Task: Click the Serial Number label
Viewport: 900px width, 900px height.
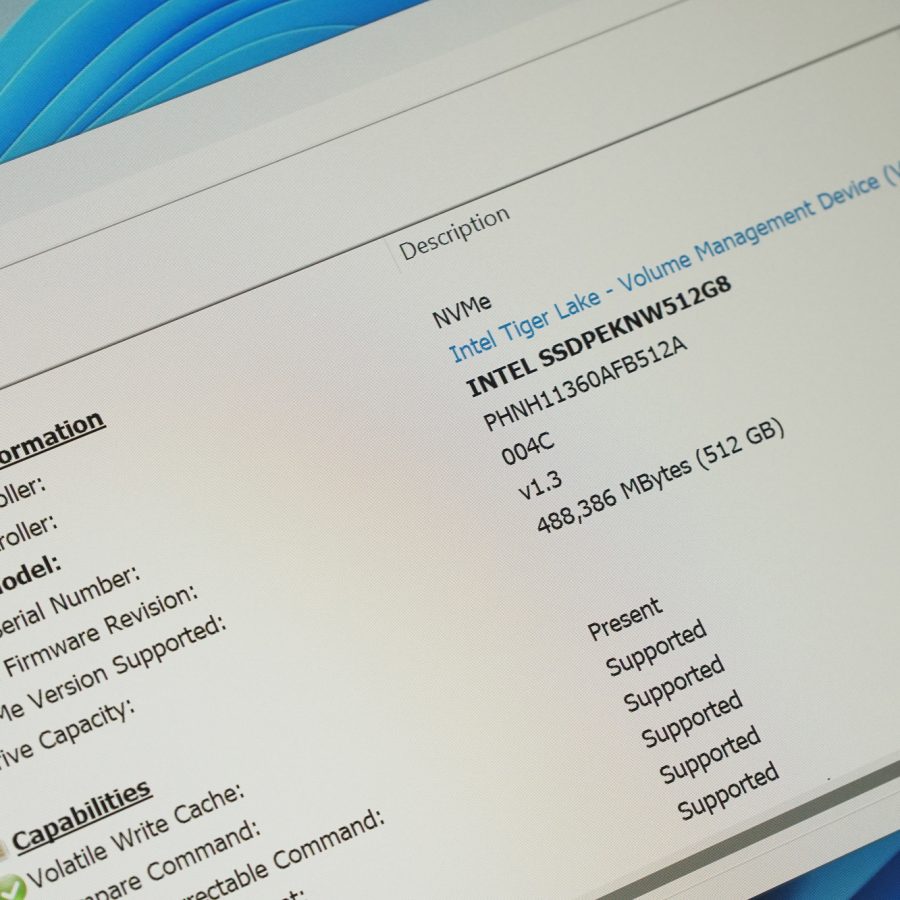Action: [68, 601]
